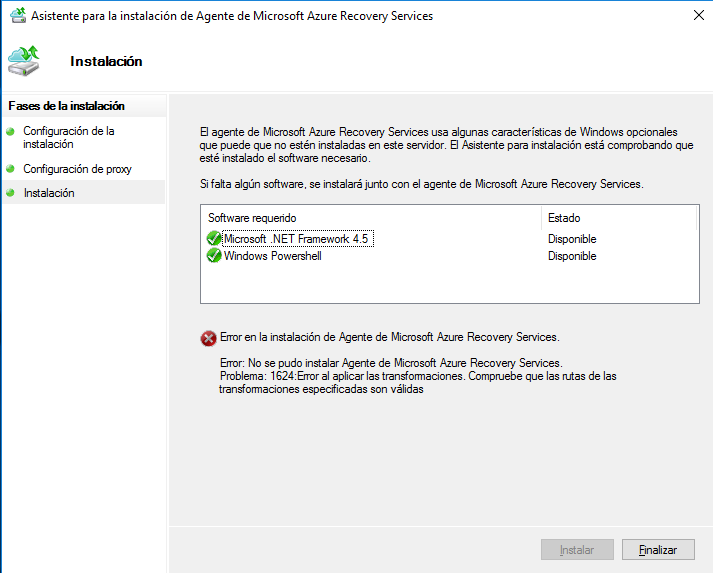Click the disabled Instalar button
Screen dimensions: 713x573
pyautogui.click(x=577, y=550)
